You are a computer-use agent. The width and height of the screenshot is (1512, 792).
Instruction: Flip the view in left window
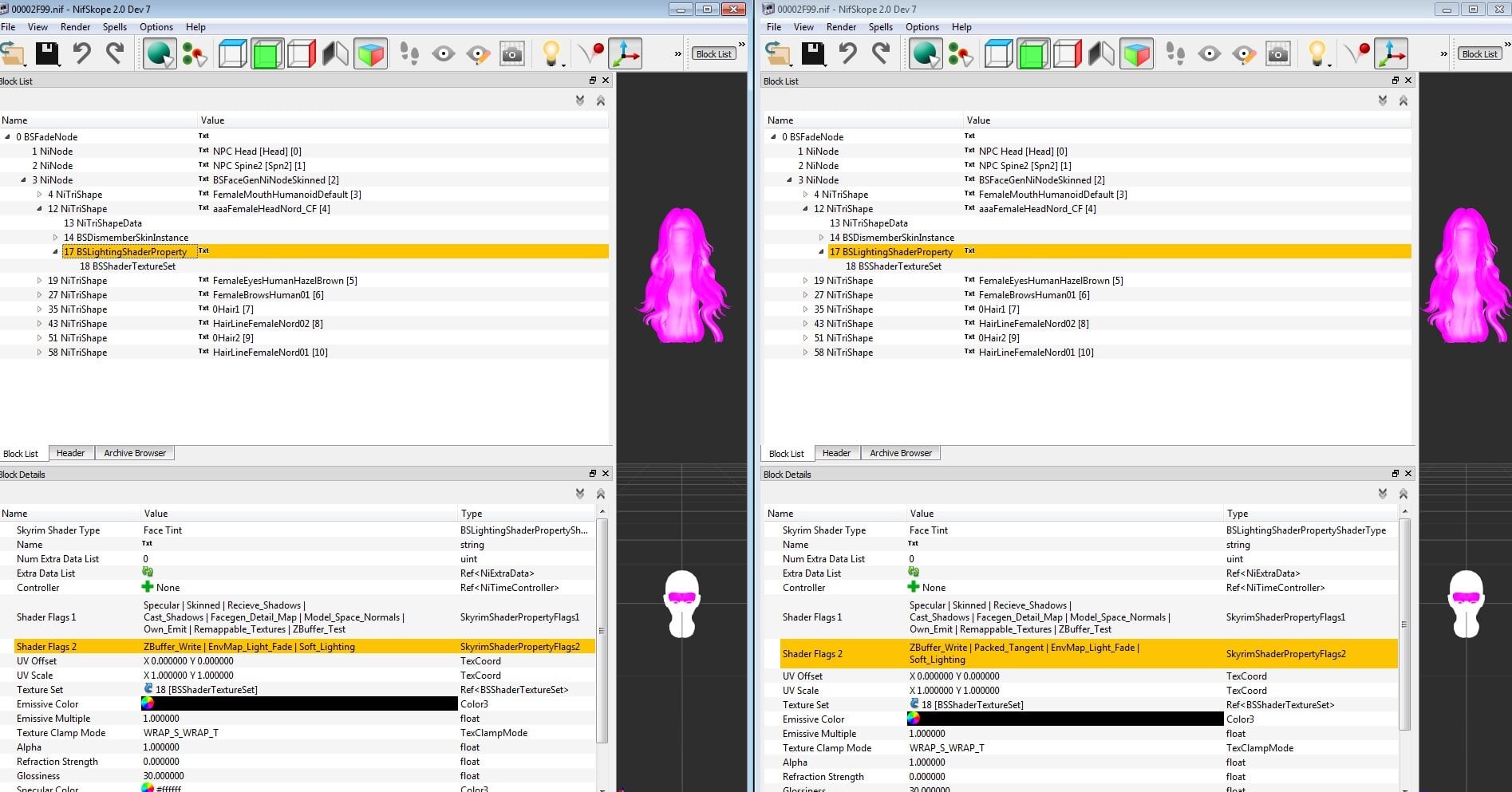coord(336,53)
